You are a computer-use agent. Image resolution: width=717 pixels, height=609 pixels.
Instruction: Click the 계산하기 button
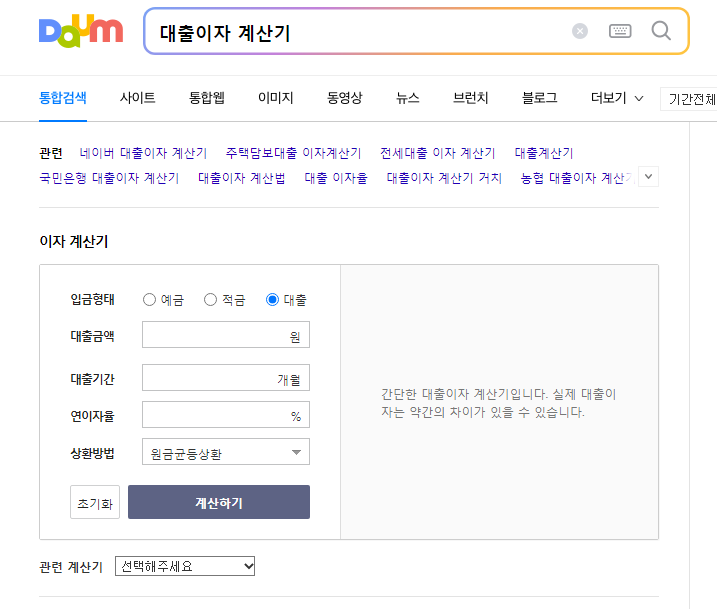pyautogui.click(x=219, y=502)
